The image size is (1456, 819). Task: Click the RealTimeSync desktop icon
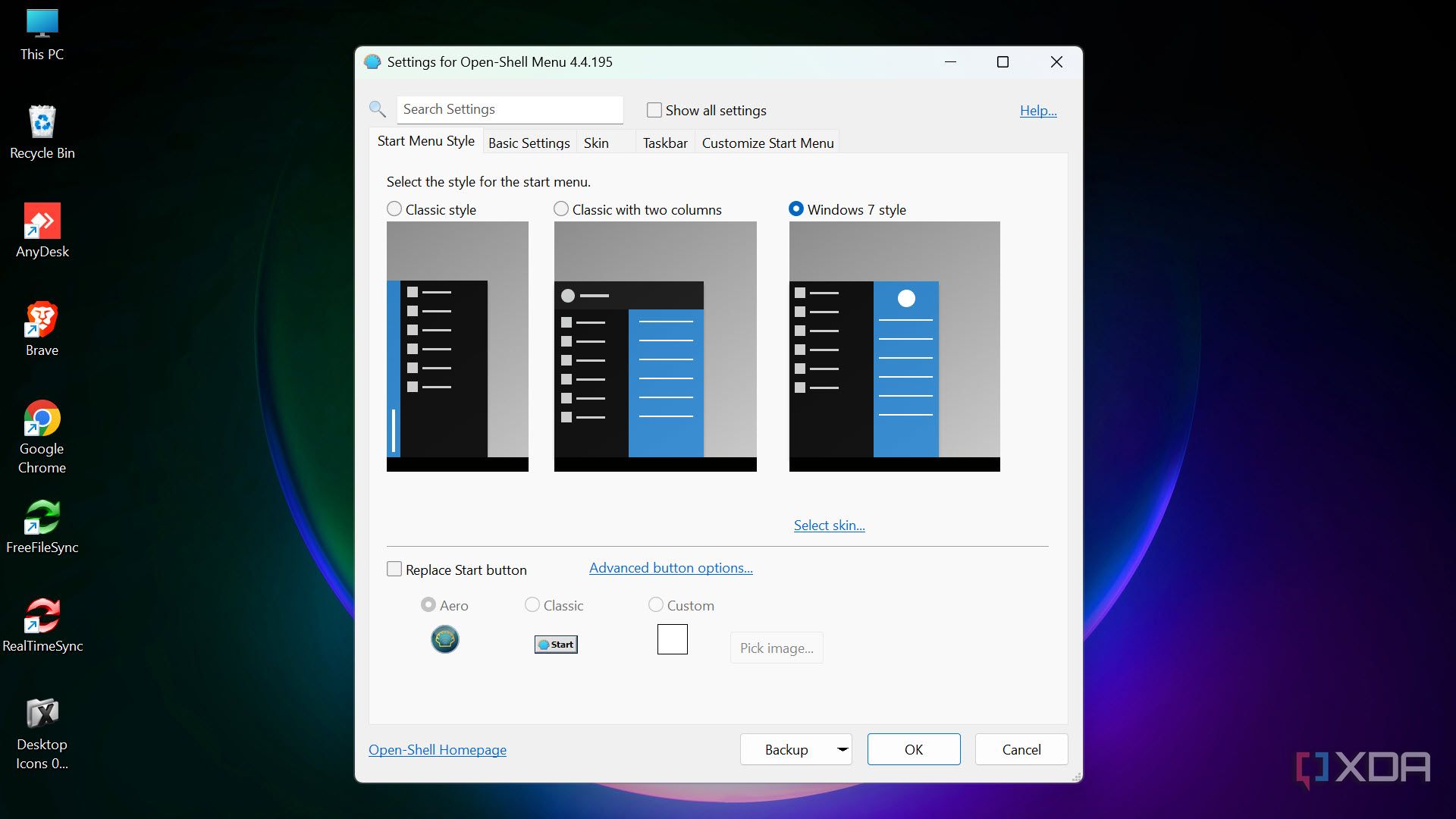(x=42, y=616)
